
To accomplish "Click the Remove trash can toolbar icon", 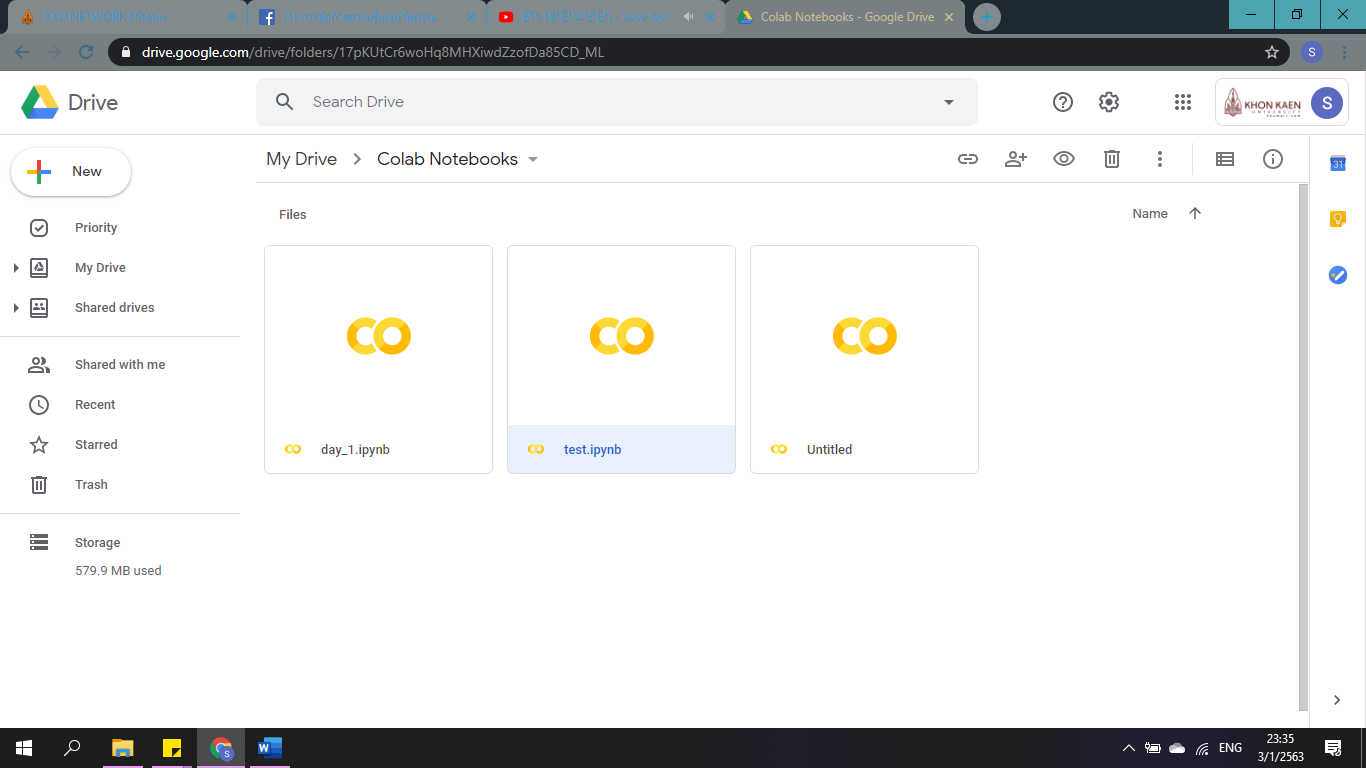I will point(1112,159).
